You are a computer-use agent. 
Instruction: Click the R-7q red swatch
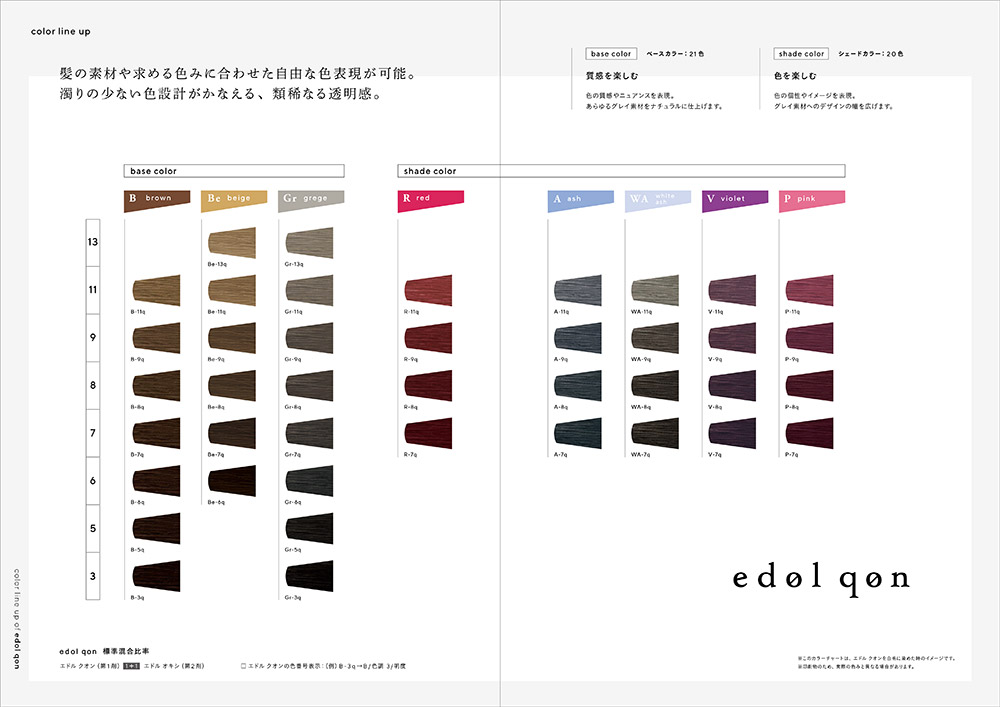[x=429, y=434]
